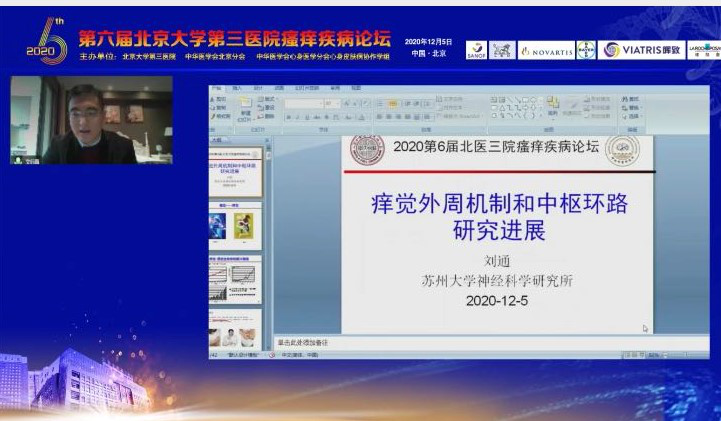Click the Copy (复制) button

tap(218, 108)
